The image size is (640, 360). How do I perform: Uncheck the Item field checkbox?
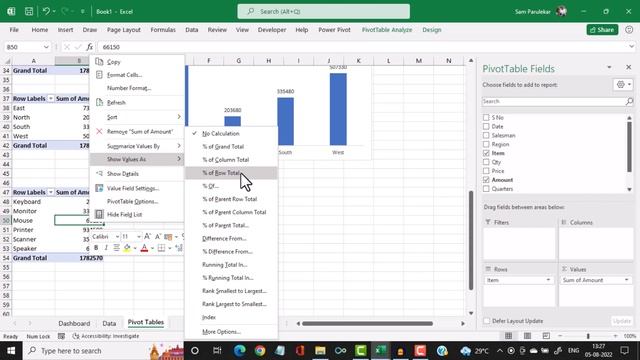(486, 153)
